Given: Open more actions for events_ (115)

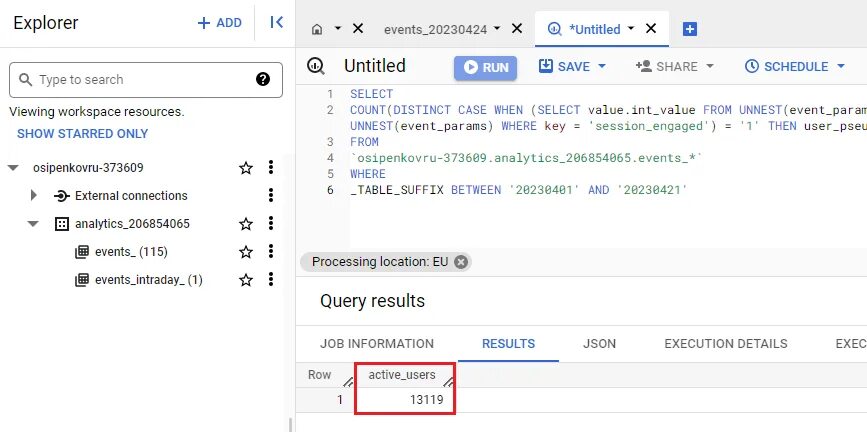Looking at the screenshot, I should (x=270, y=252).
